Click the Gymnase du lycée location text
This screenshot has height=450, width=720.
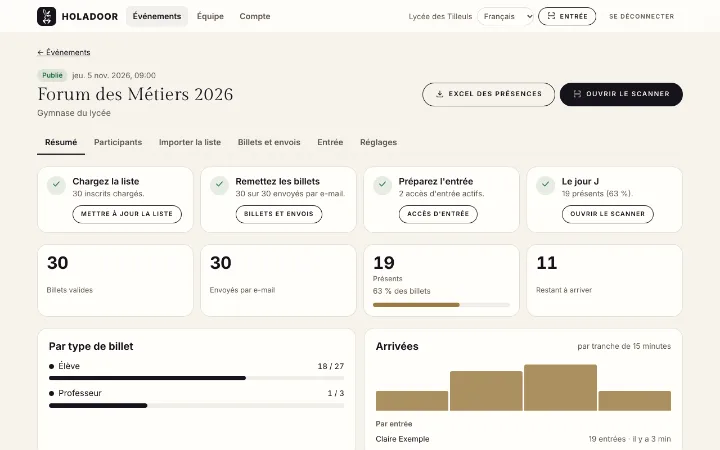(74, 113)
